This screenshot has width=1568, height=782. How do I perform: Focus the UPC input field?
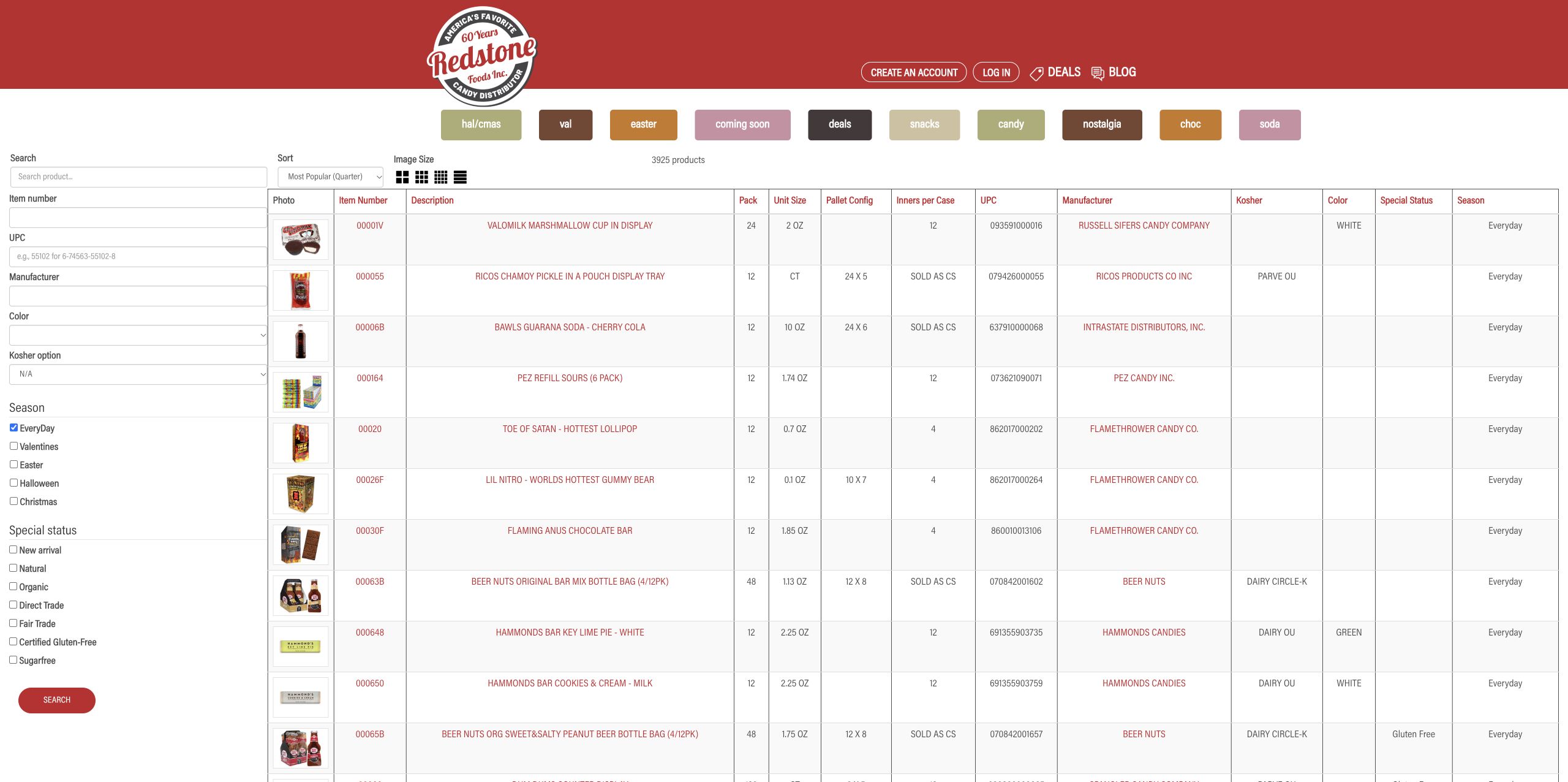(x=138, y=257)
